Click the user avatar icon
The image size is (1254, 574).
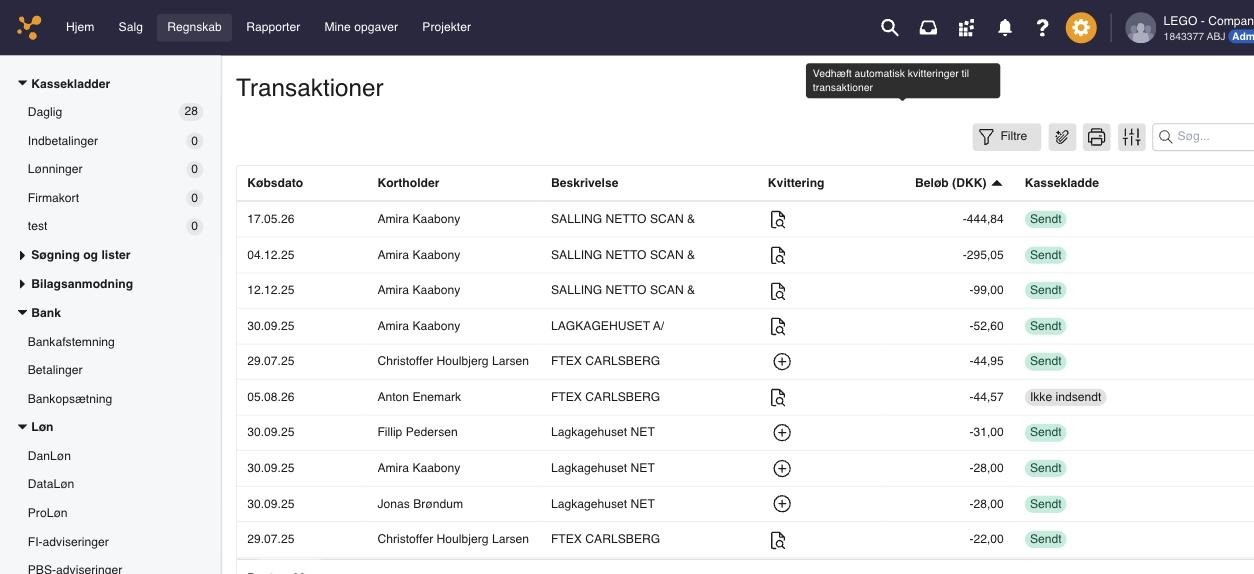(1140, 28)
